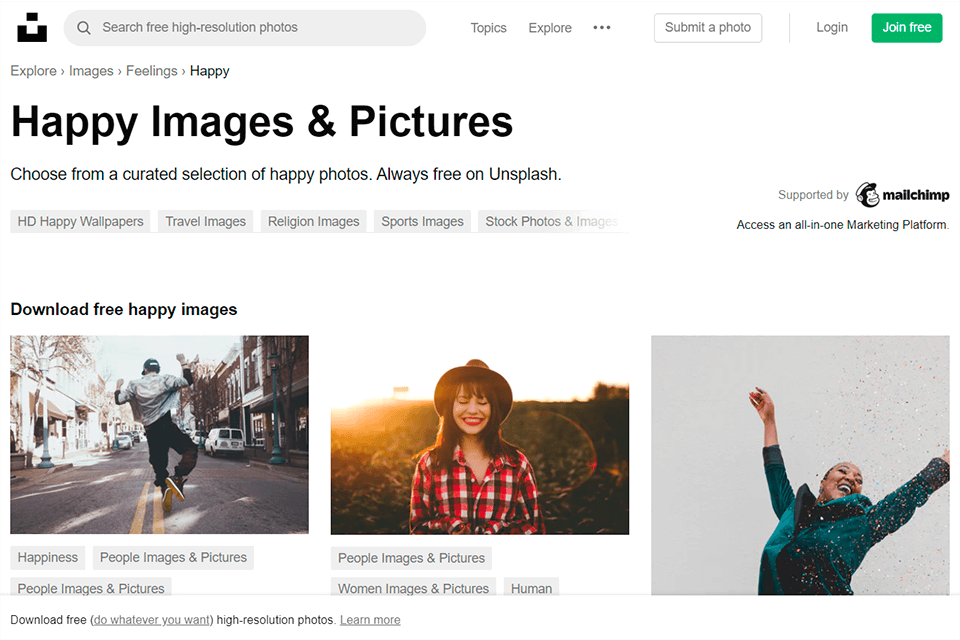Select the Travel Images tag
Screen dimensions: 960x640
205,221
